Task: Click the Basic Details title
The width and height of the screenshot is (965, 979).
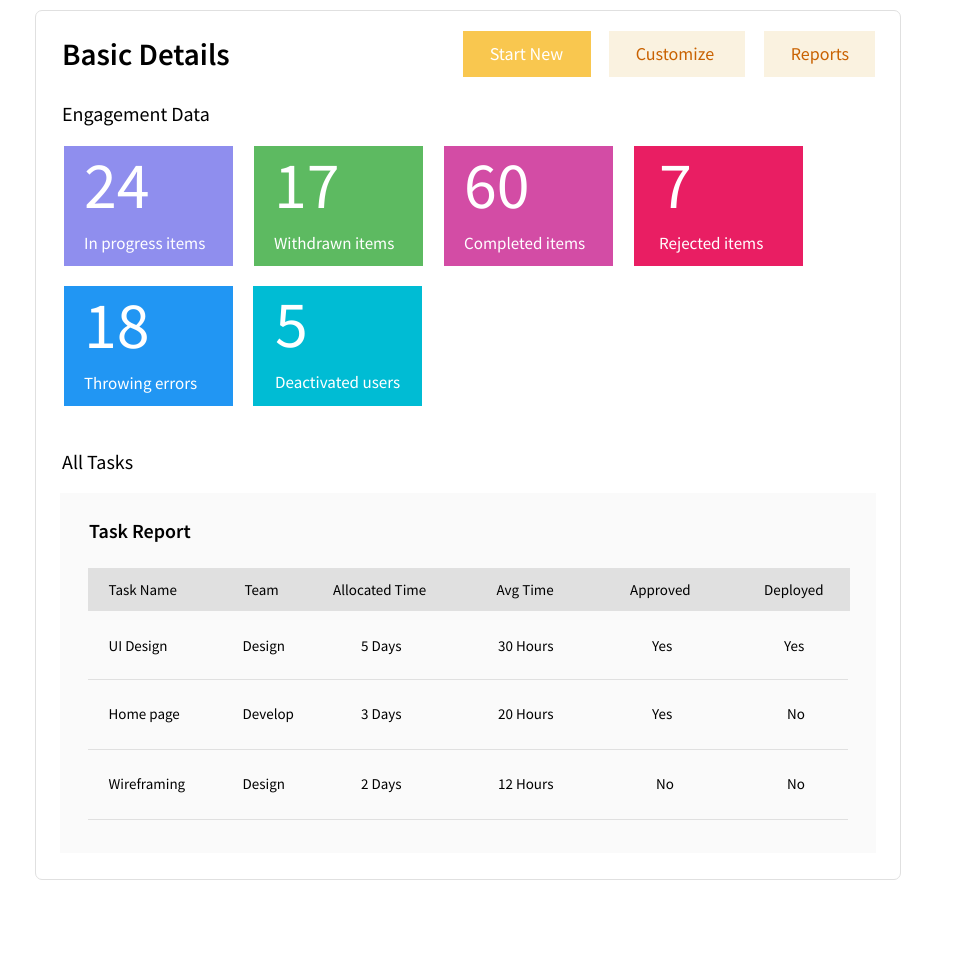Action: coord(146,55)
